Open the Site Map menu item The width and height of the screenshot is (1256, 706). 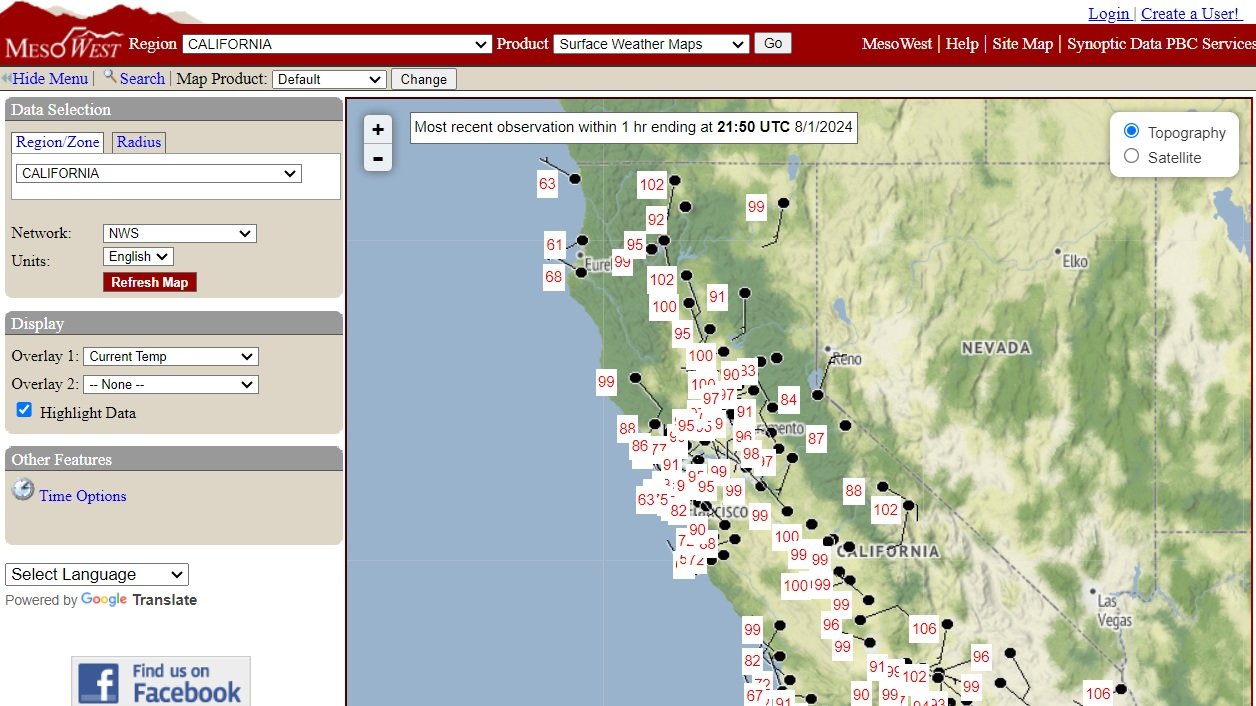1022,44
